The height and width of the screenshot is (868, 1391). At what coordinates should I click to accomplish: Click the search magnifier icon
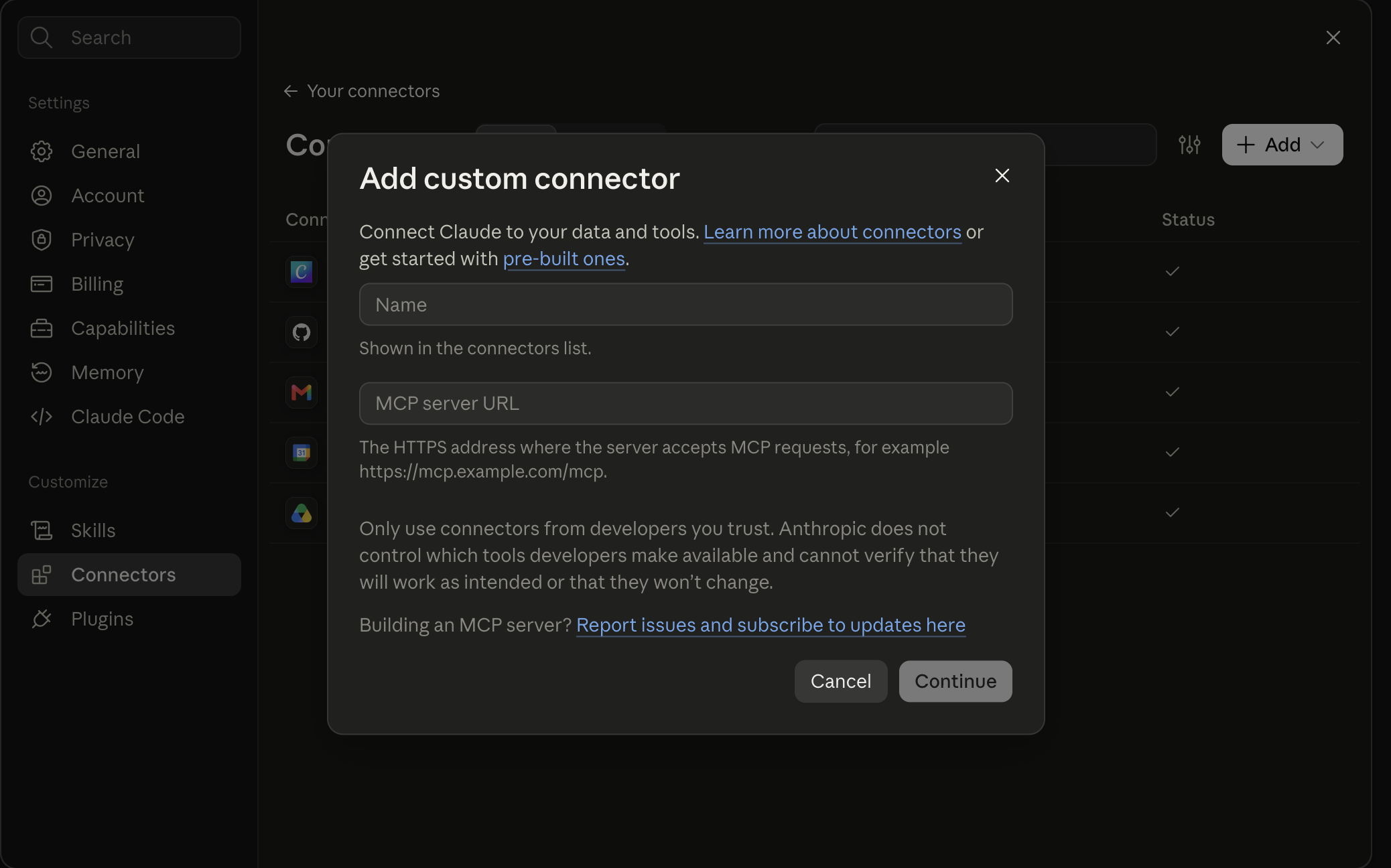coord(42,38)
